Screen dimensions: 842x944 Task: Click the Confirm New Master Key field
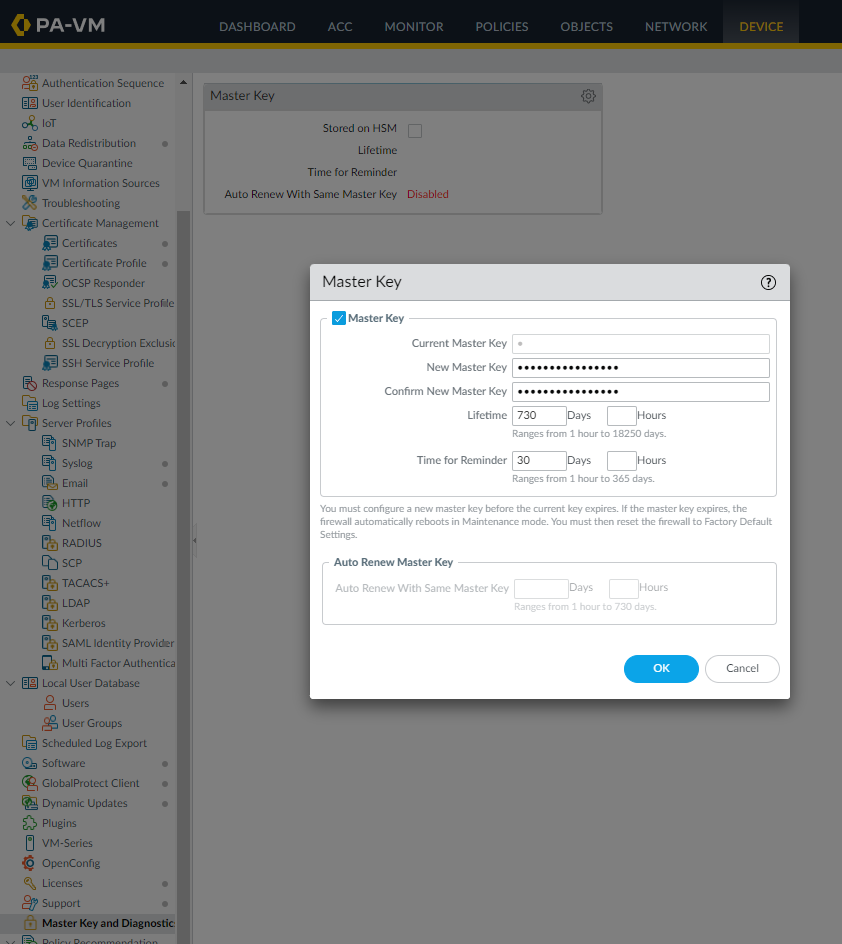point(640,392)
